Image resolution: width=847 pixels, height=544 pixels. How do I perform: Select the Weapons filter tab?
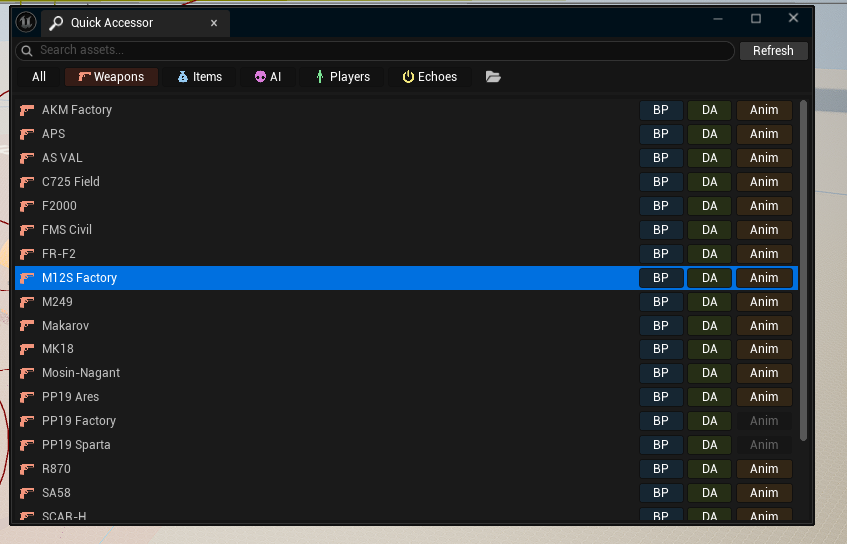(x=111, y=77)
